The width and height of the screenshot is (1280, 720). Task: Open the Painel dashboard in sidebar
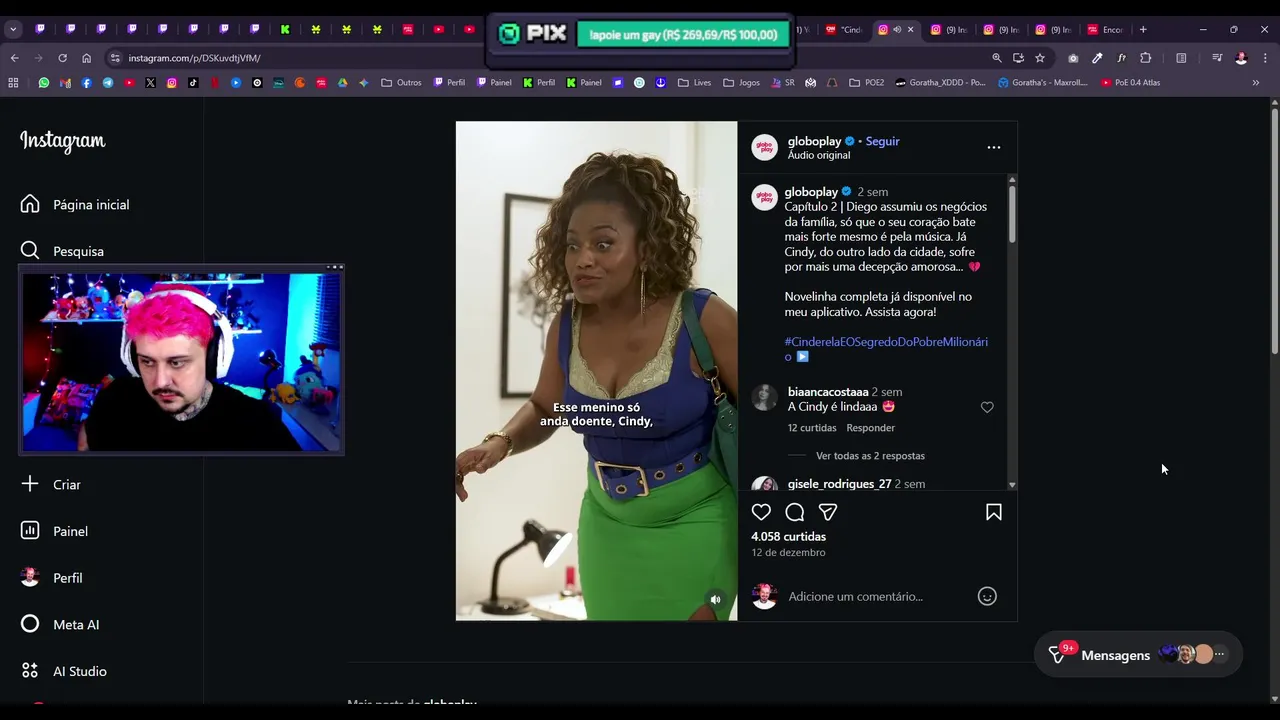tap(54, 531)
